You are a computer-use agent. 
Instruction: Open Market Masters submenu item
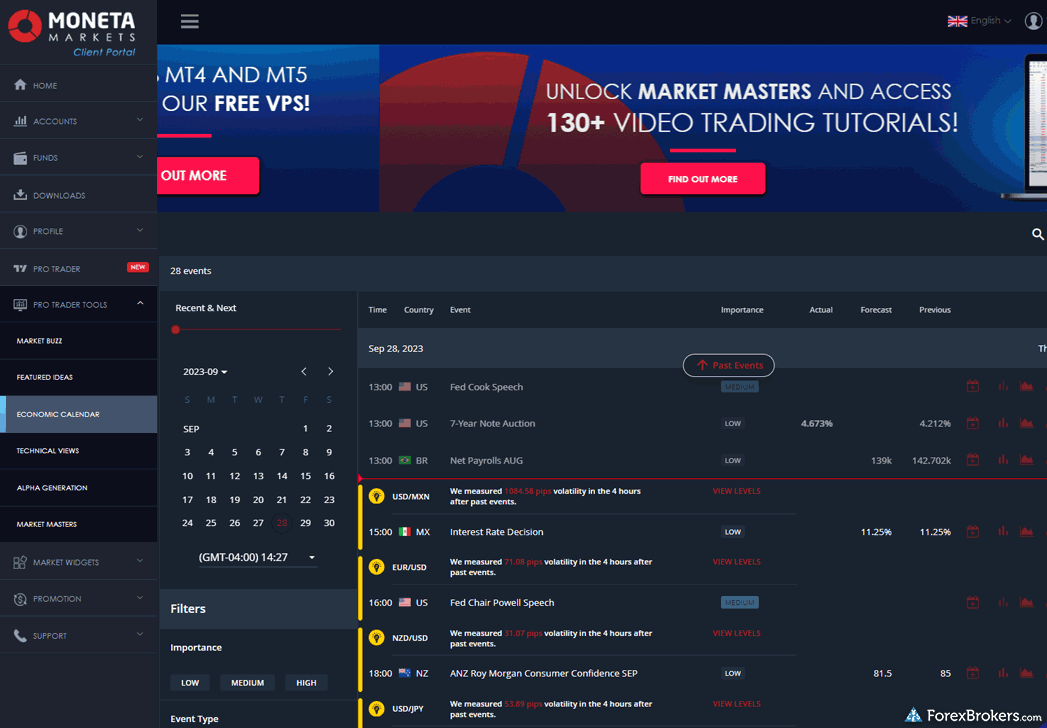[78, 524]
